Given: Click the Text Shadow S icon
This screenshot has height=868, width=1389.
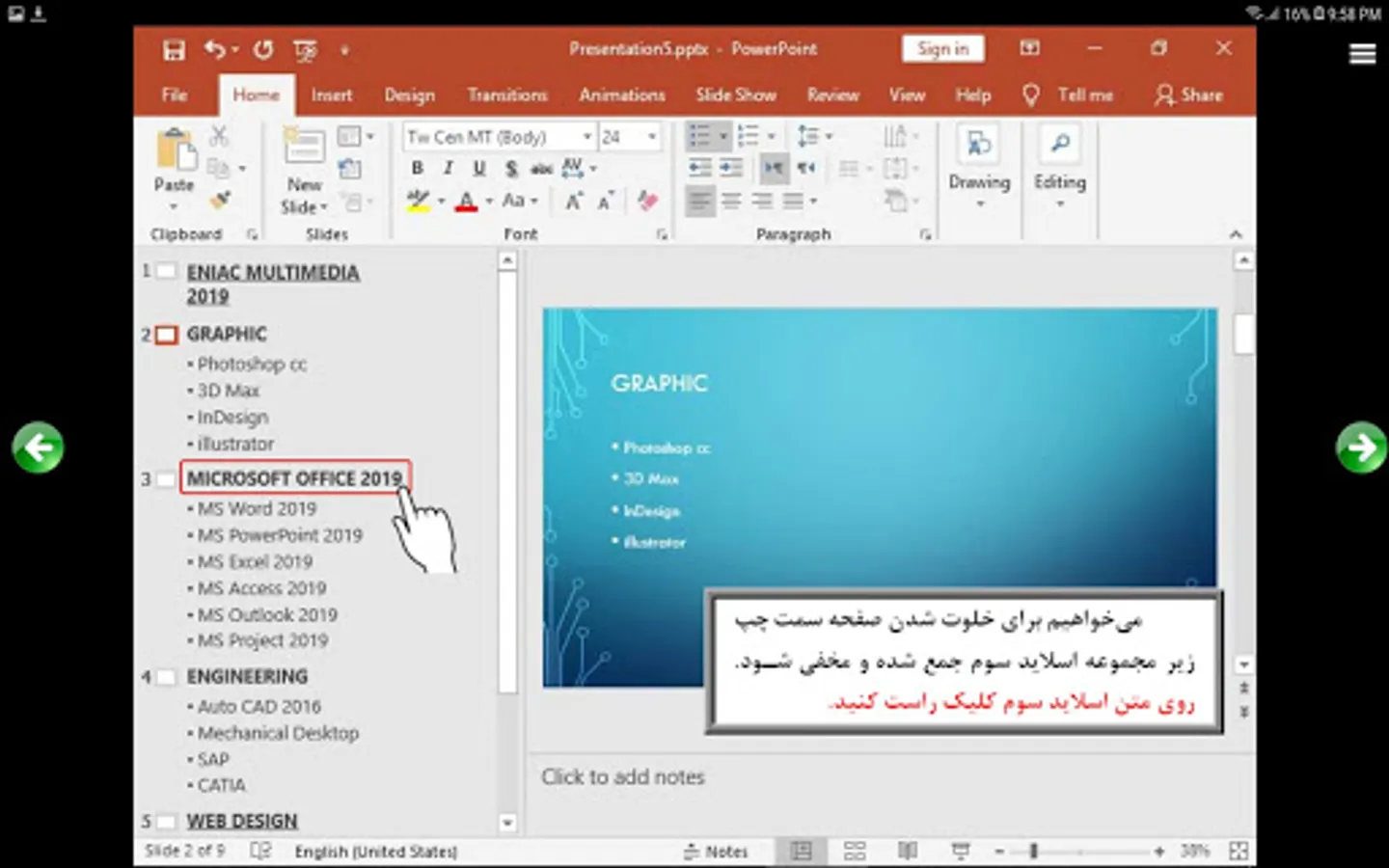Looking at the screenshot, I should tap(511, 169).
